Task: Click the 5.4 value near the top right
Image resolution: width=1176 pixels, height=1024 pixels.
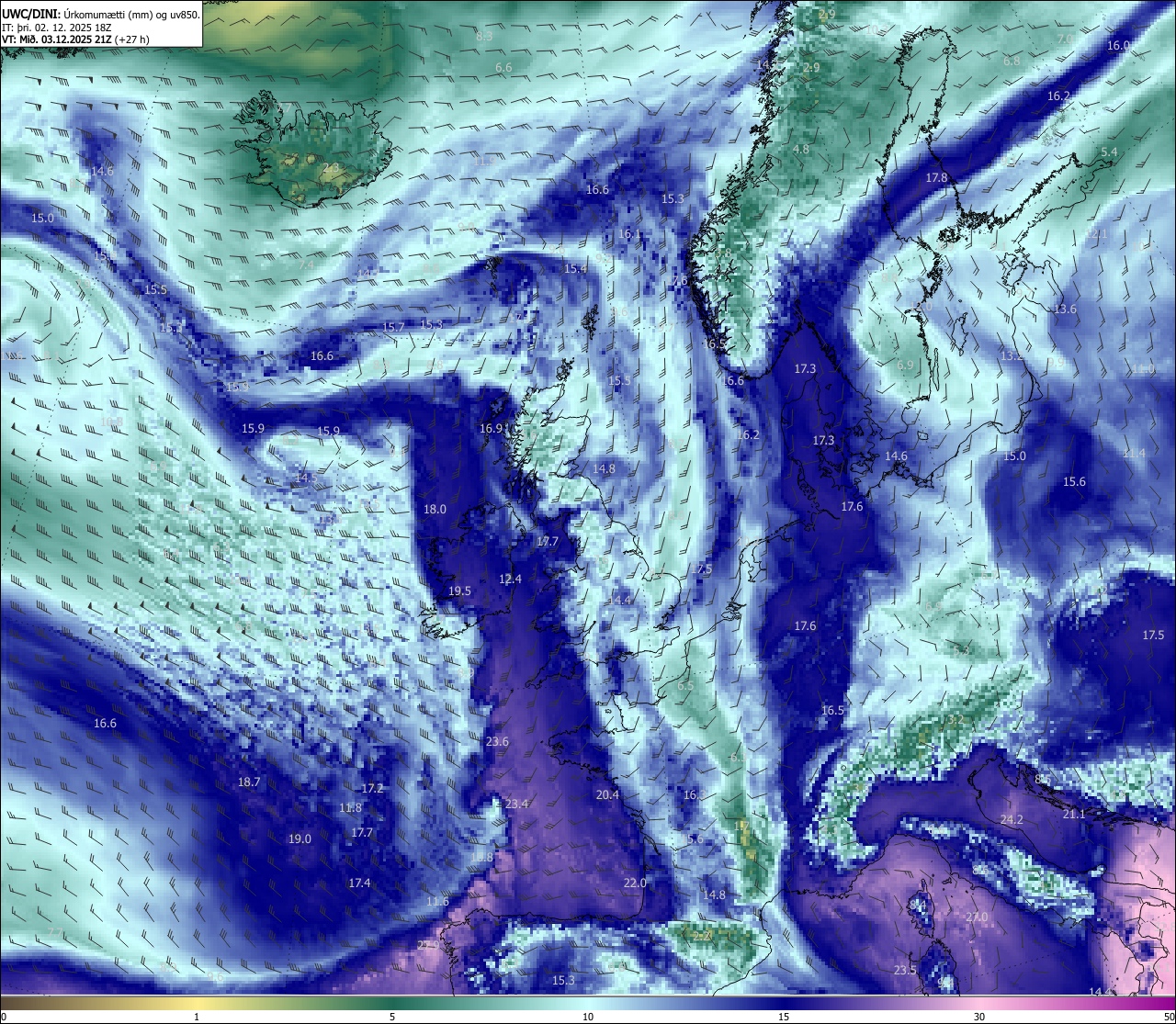Action: 1109,152
